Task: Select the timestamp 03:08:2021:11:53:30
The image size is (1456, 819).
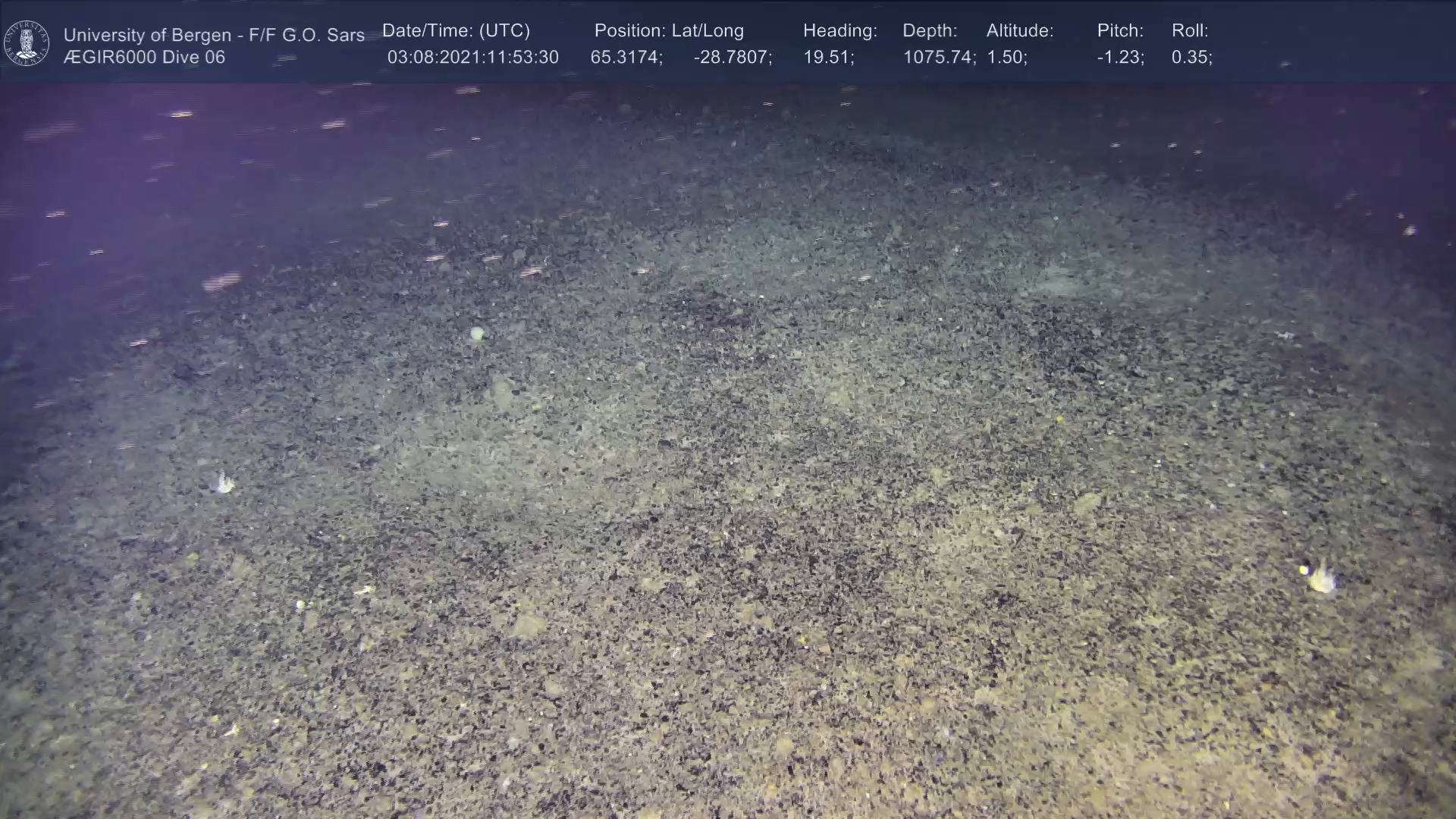Action: click(472, 58)
